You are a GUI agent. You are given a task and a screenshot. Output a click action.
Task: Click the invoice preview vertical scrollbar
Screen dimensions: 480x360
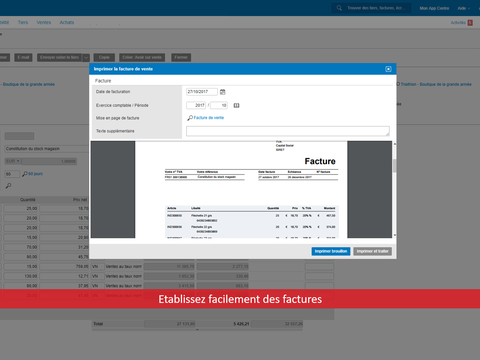[x=395, y=189]
